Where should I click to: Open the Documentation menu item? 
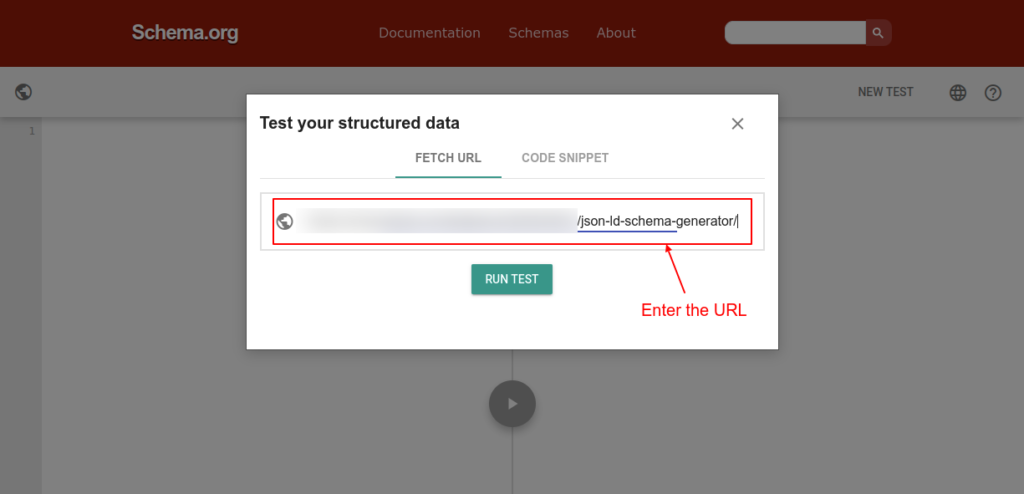[x=429, y=33]
